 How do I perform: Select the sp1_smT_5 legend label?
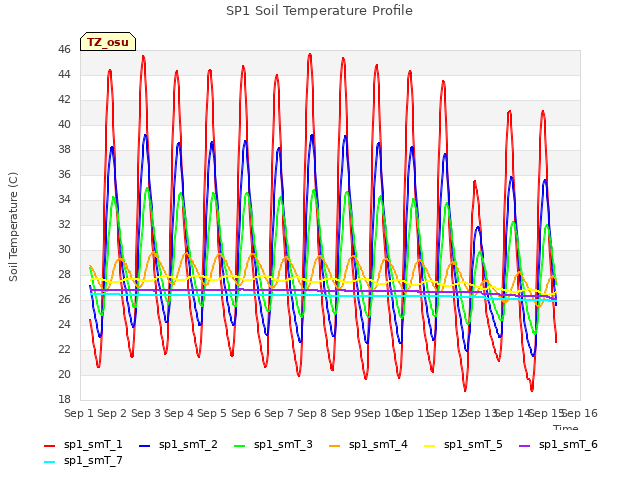[473, 444]
